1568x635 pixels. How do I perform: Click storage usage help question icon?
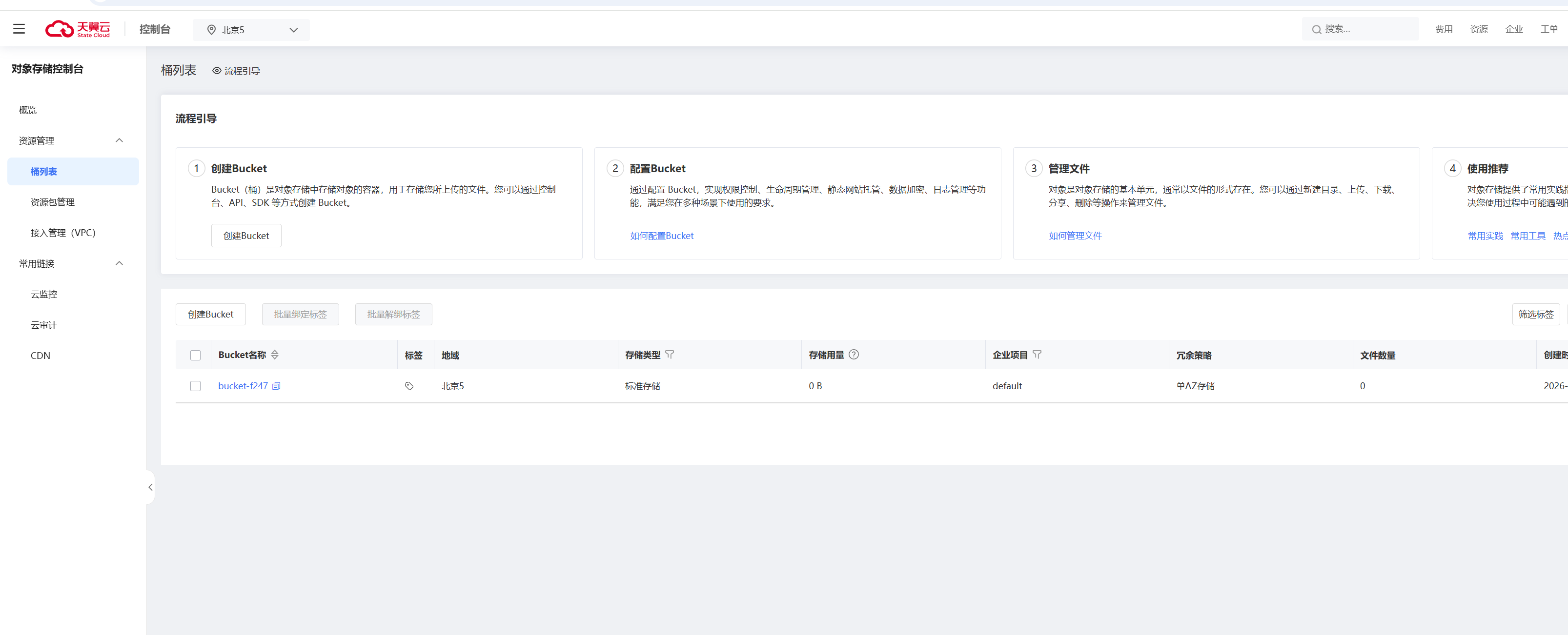854,354
